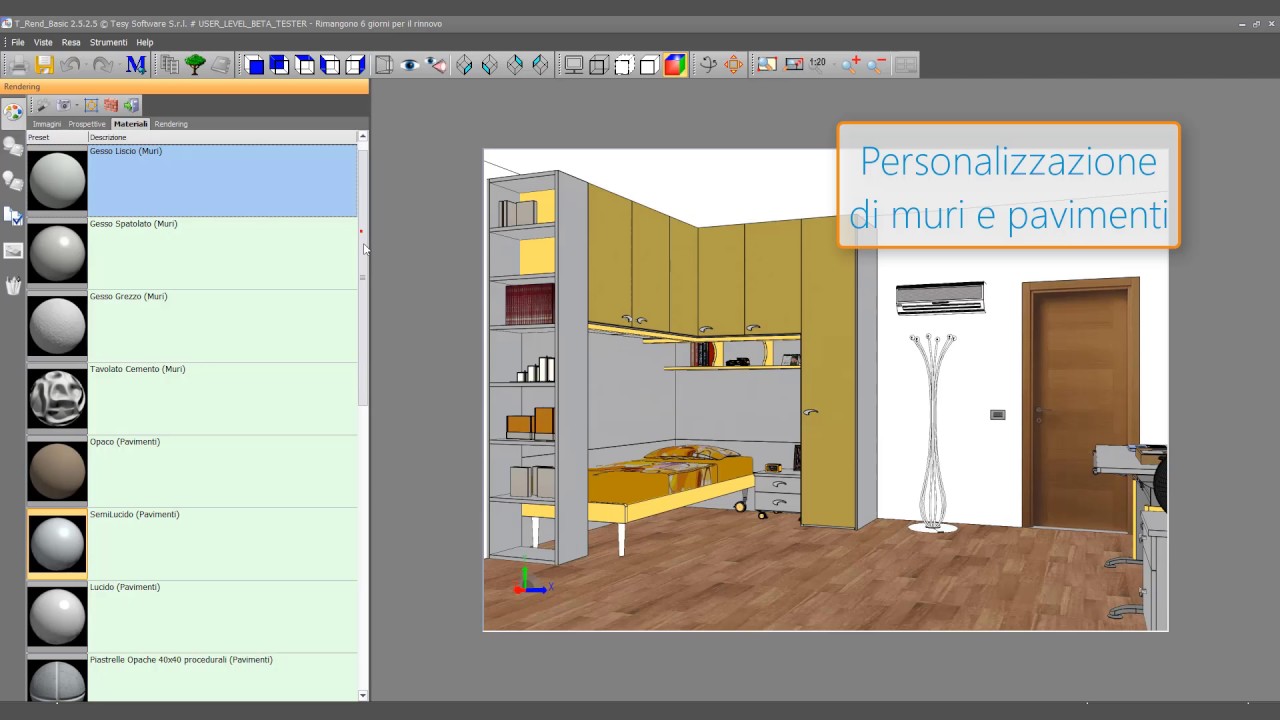Image resolution: width=1280 pixels, height=720 pixels.
Task: Select the third cyan axonometric cube icon
Action: (514, 65)
